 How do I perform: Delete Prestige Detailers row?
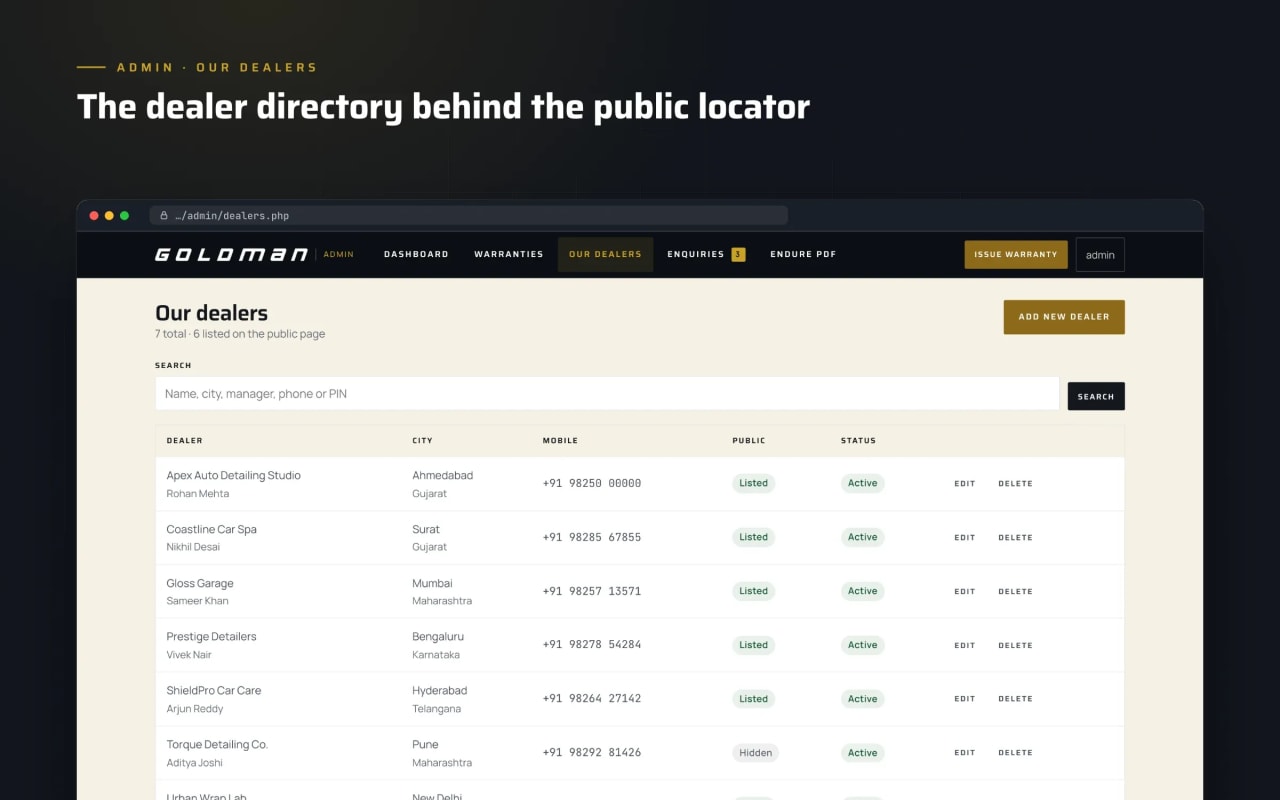point(1015,646)
